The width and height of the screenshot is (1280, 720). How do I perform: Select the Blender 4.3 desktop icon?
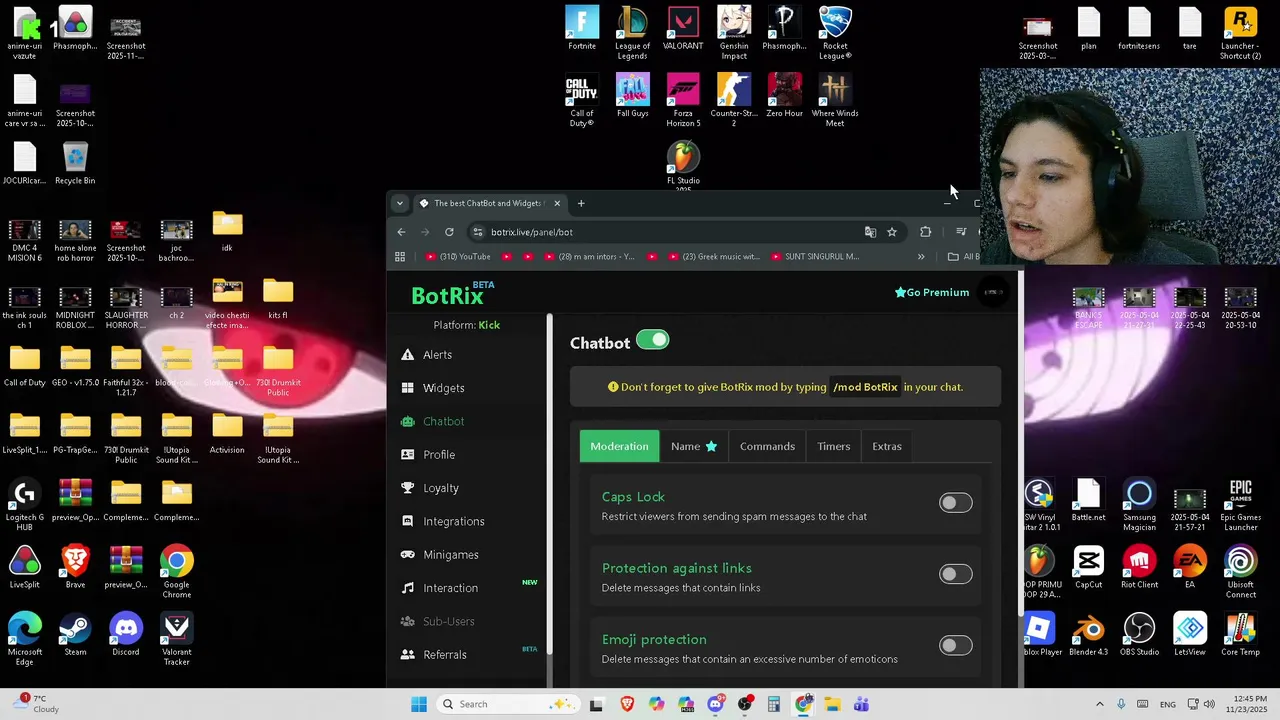(1088, 634)
